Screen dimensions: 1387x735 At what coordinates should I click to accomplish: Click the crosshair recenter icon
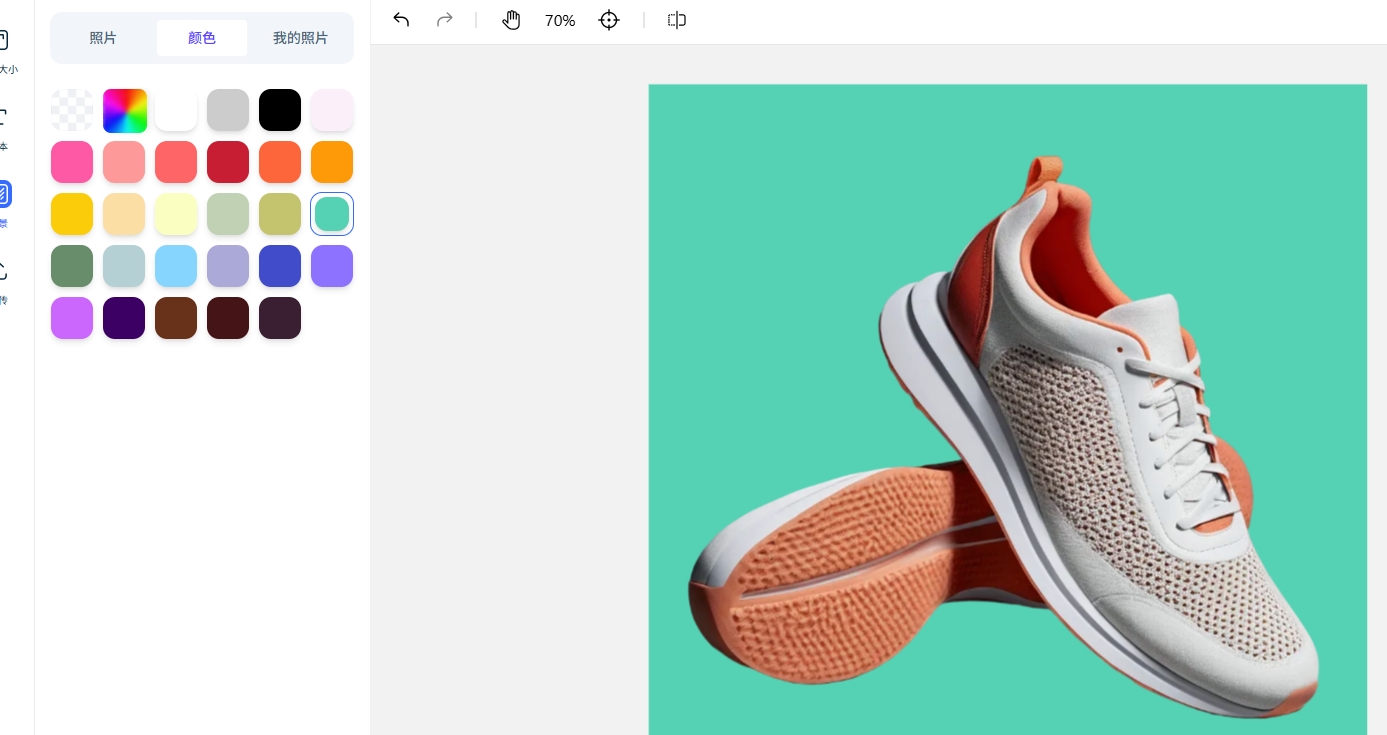point(609,20)
